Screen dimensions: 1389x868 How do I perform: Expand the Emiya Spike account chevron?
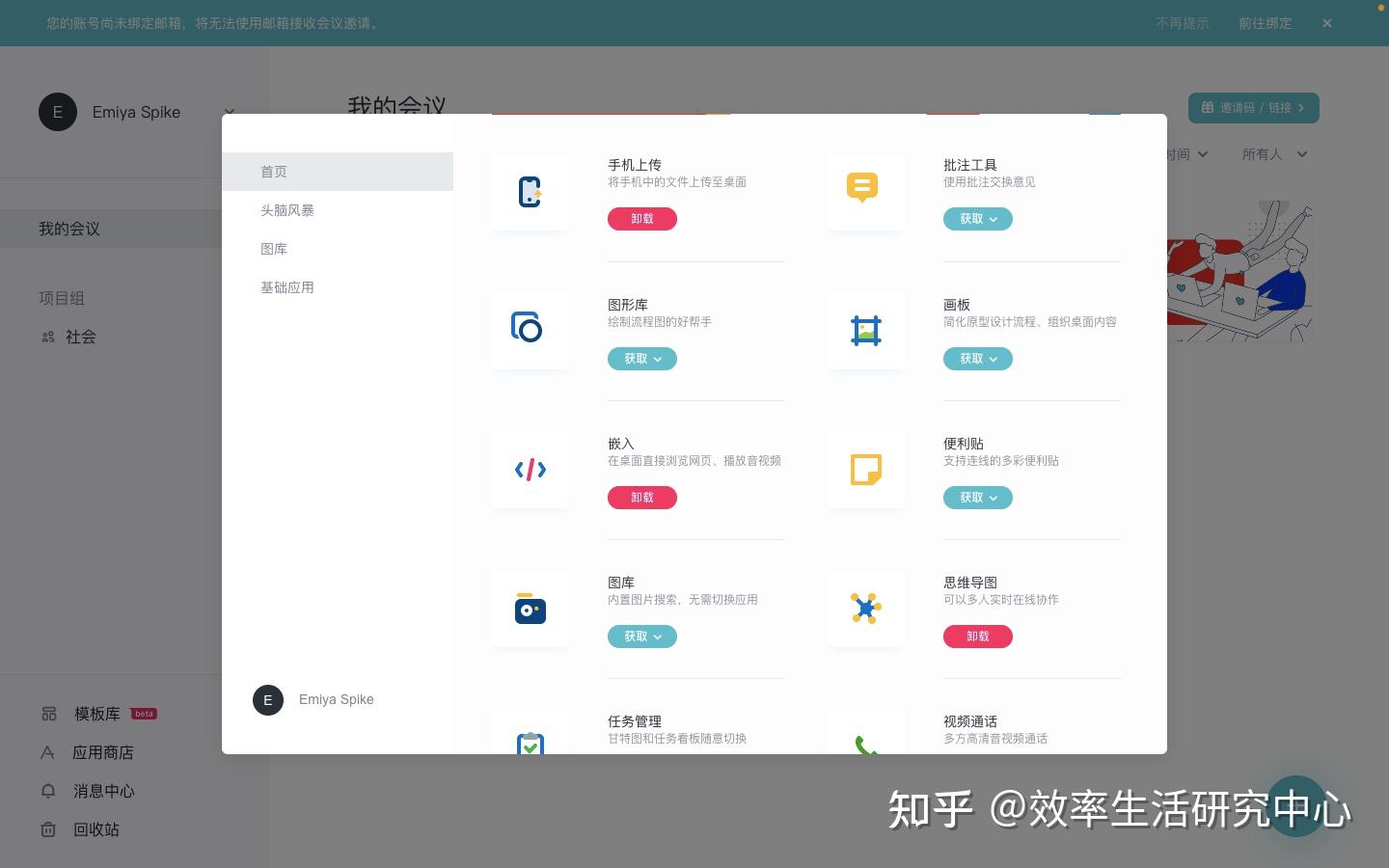[x=230, y=112]
